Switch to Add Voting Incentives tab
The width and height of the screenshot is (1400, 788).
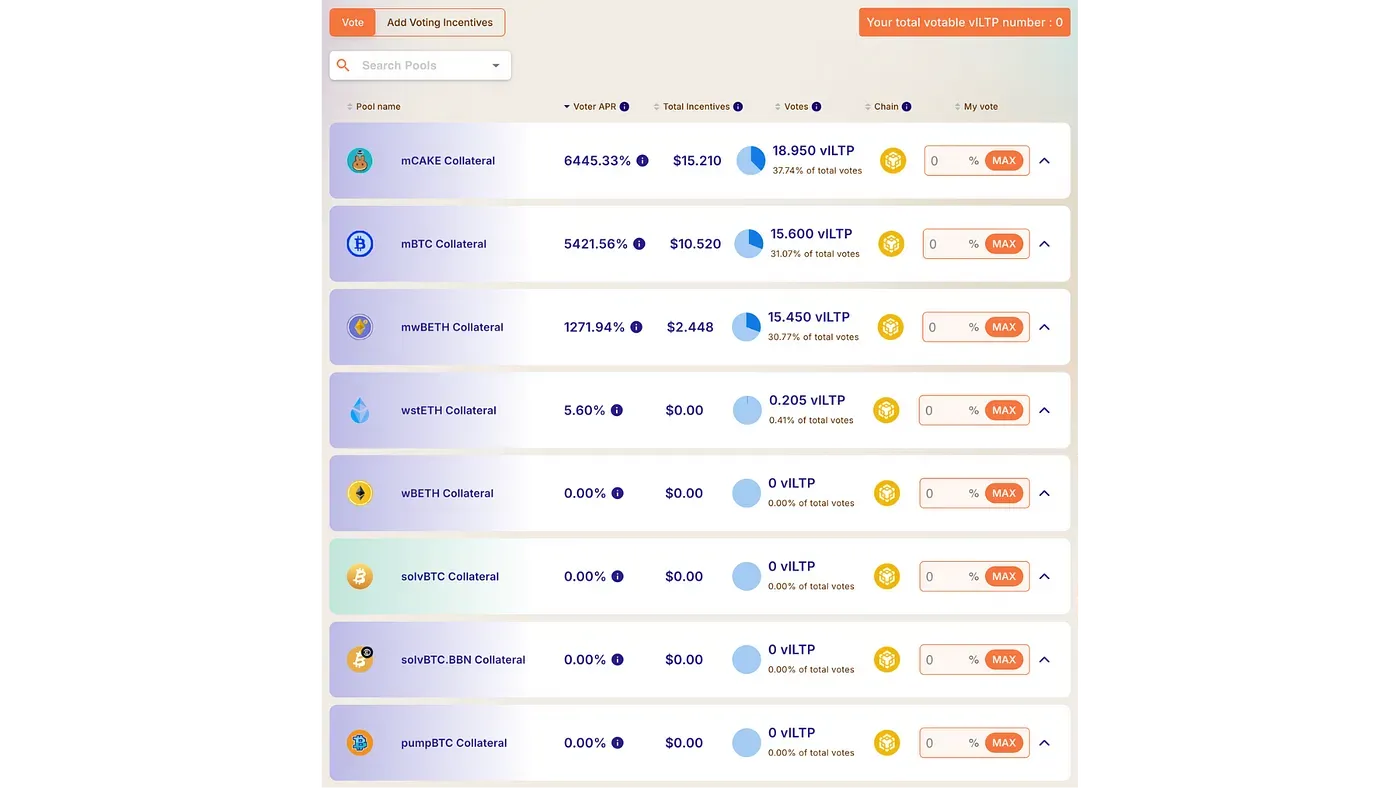440,22
